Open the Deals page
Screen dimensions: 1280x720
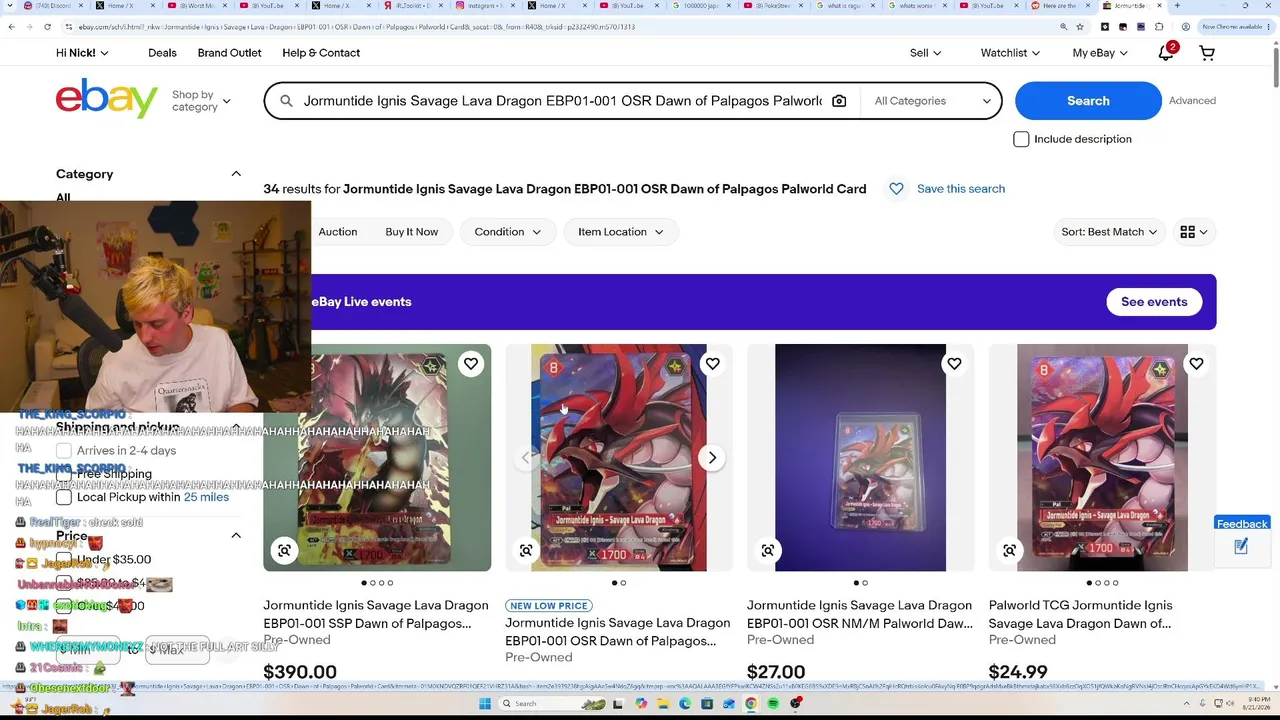162,53
